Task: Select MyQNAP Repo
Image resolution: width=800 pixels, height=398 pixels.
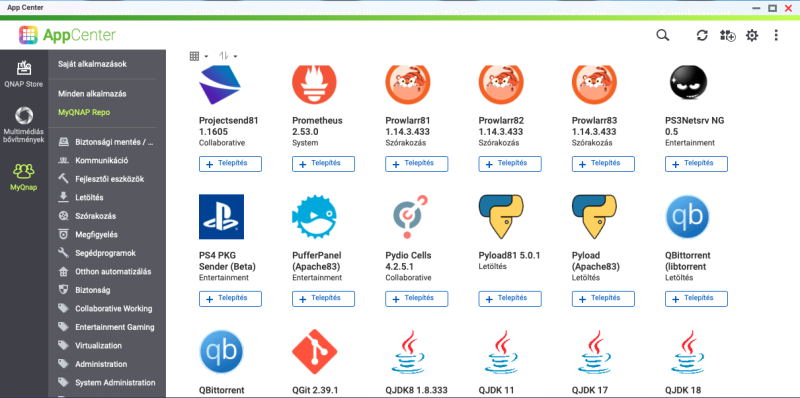Action: pyautogui.click(x=84, y=112)
